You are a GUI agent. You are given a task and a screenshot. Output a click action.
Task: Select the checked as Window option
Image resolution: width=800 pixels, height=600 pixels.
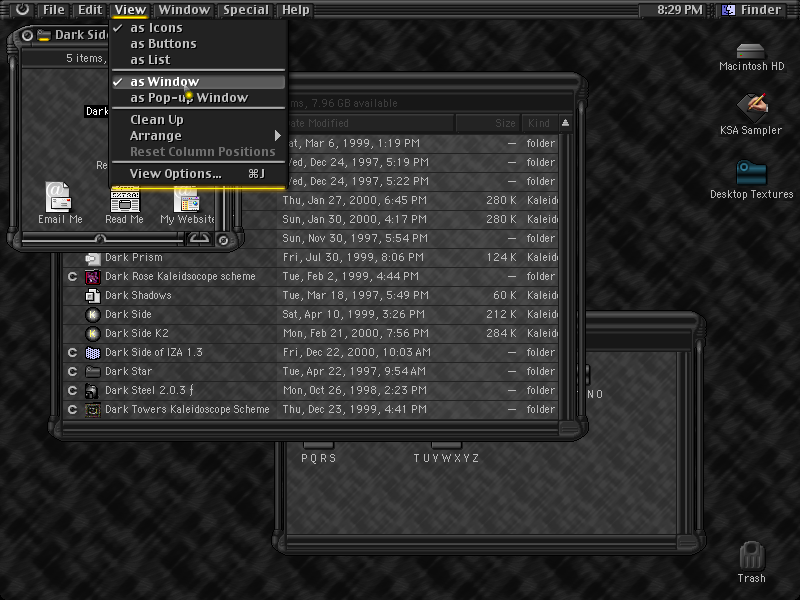click(198, 82)
